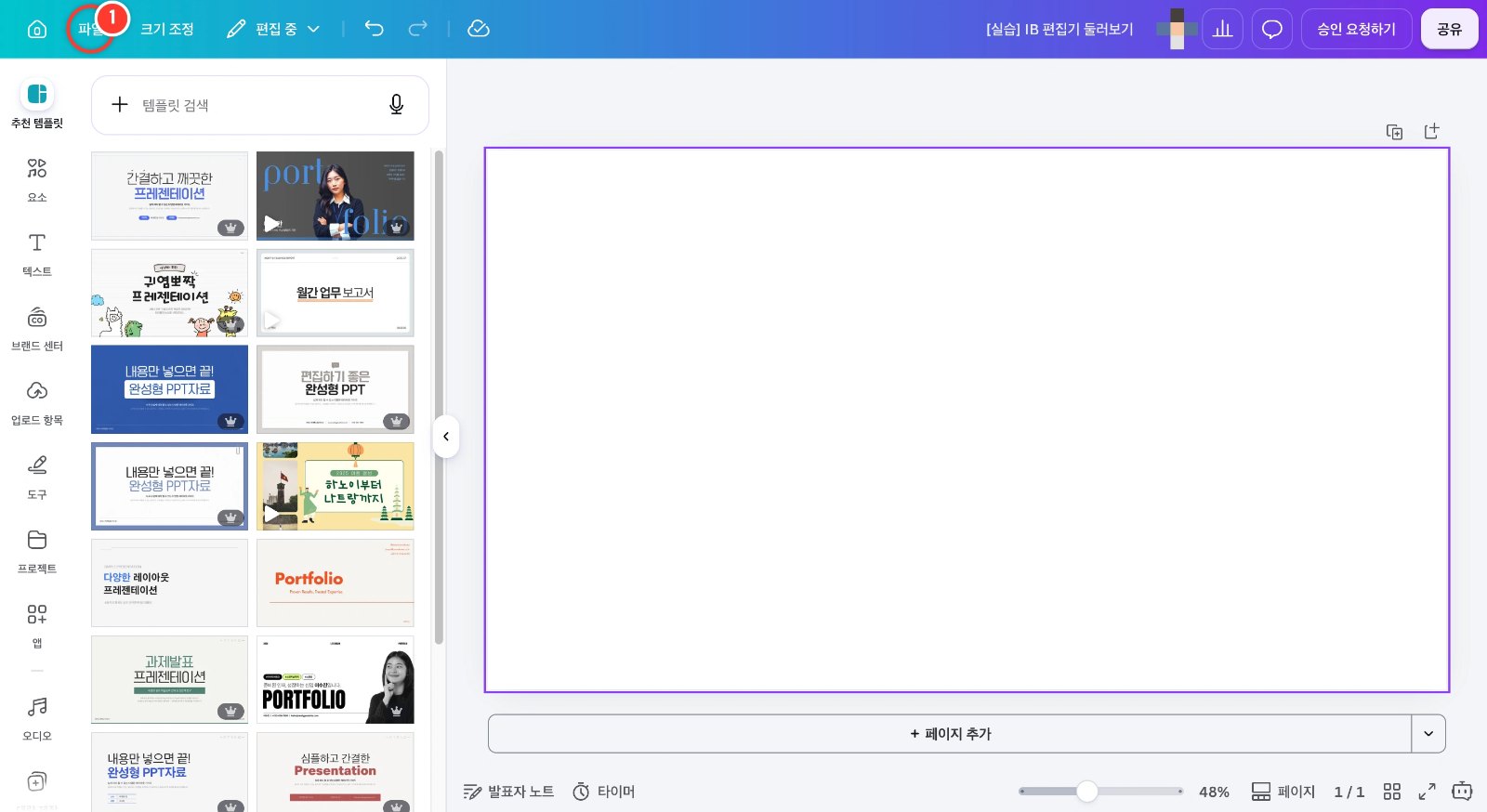Open the 텍스트 text panel
The image size is (1487, 812).
(x=37, y=254)
